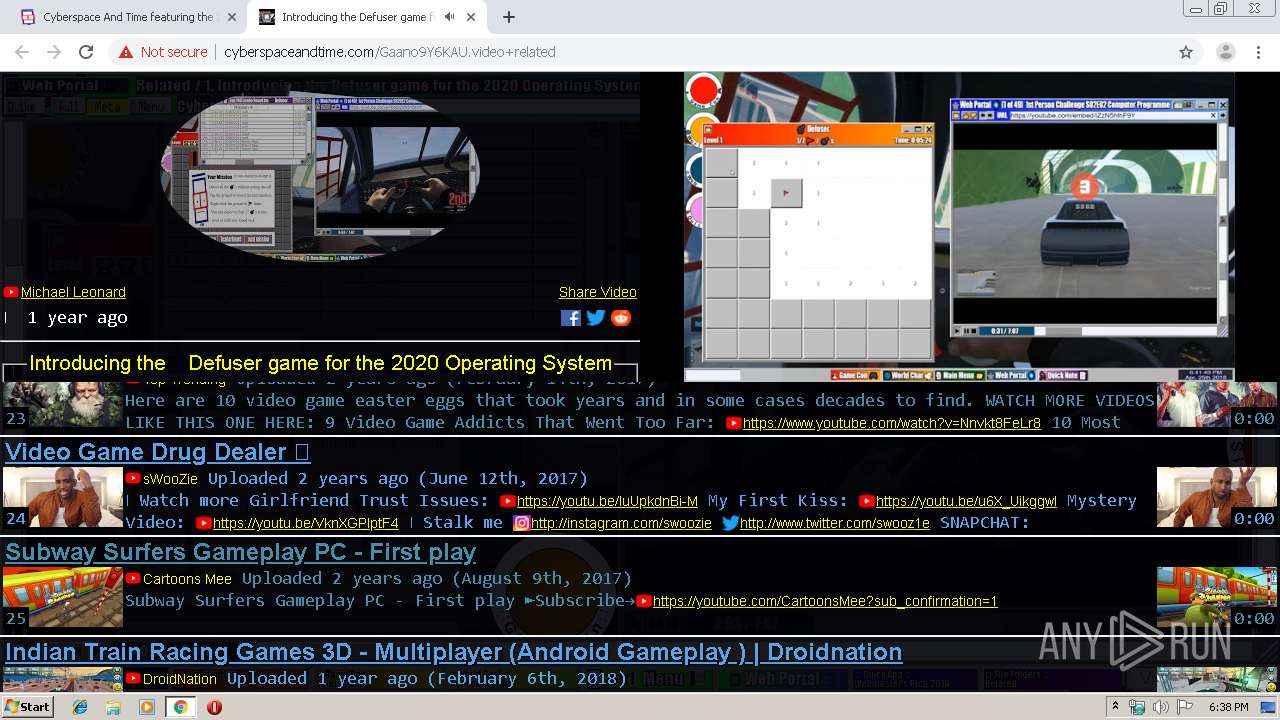Viewport: 1280px width, 720px height.
Task: Share the video on Twitter
Action: (x=596, y=318)
